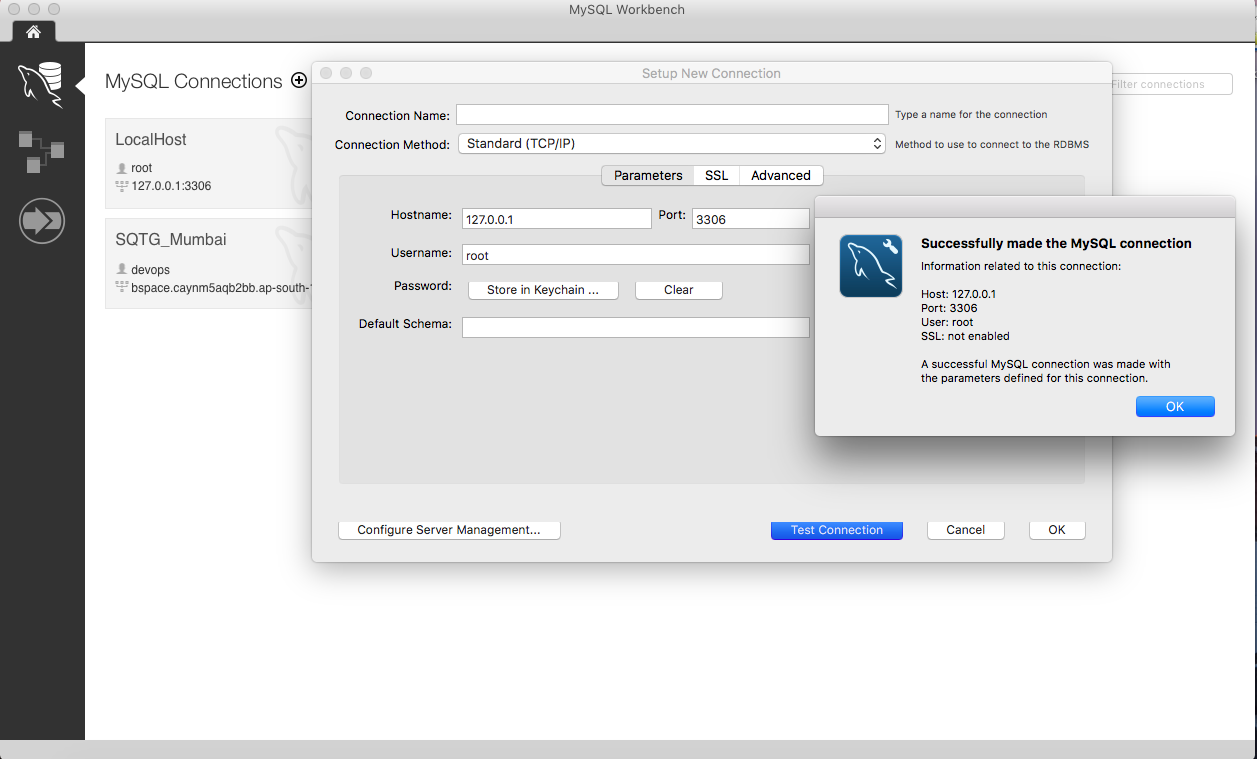
Task: Click OK in Setup New Connection dialog
Action: [x=1057, y=530]
